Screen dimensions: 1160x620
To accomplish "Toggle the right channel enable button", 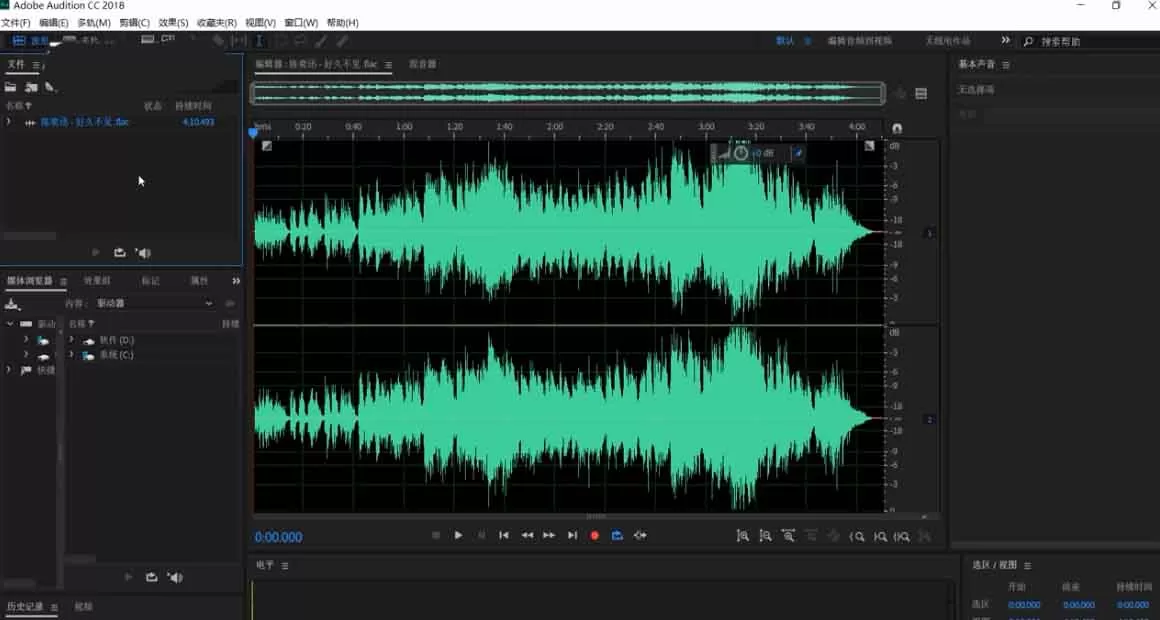I will [930, 419].
